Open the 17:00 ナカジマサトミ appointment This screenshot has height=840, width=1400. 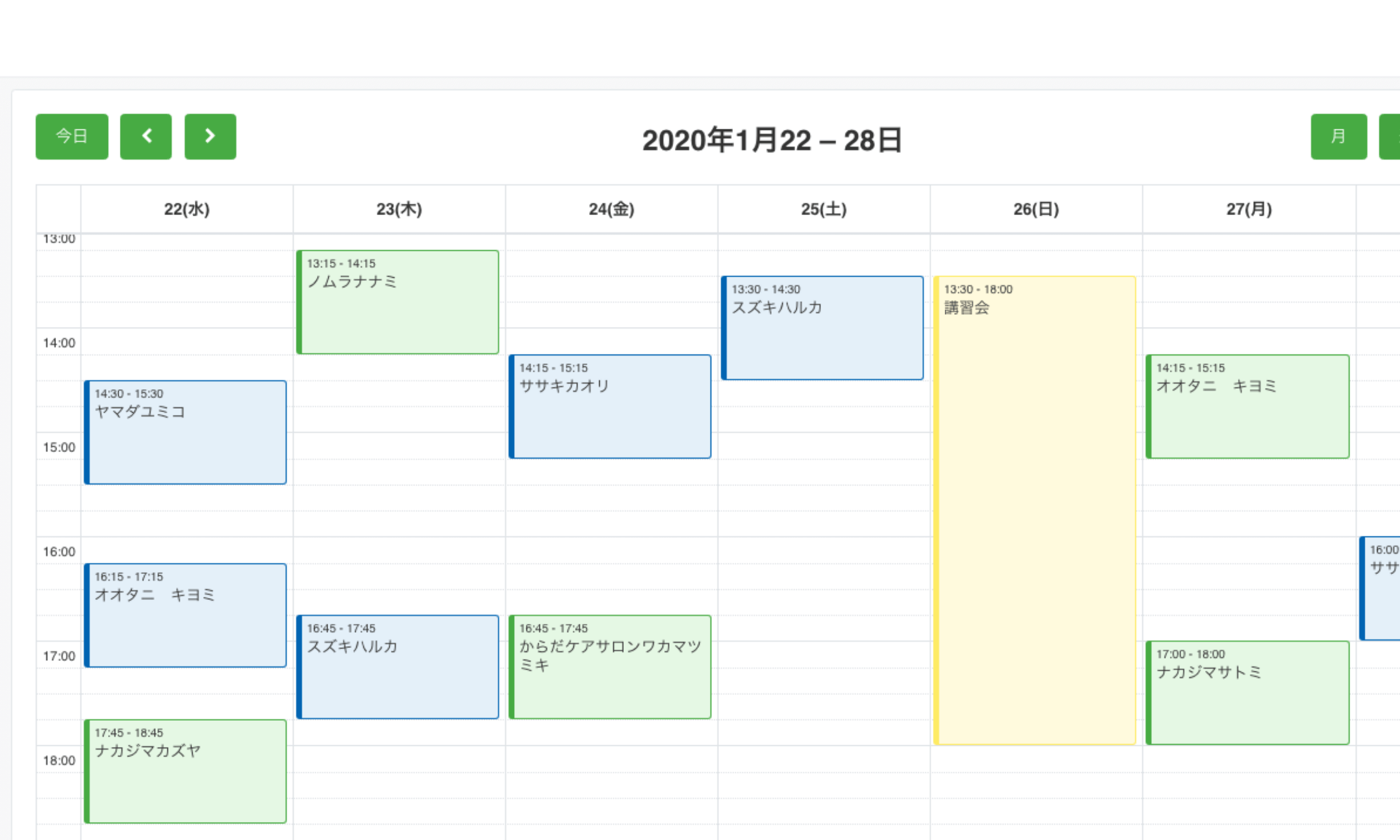(1247, 693)
